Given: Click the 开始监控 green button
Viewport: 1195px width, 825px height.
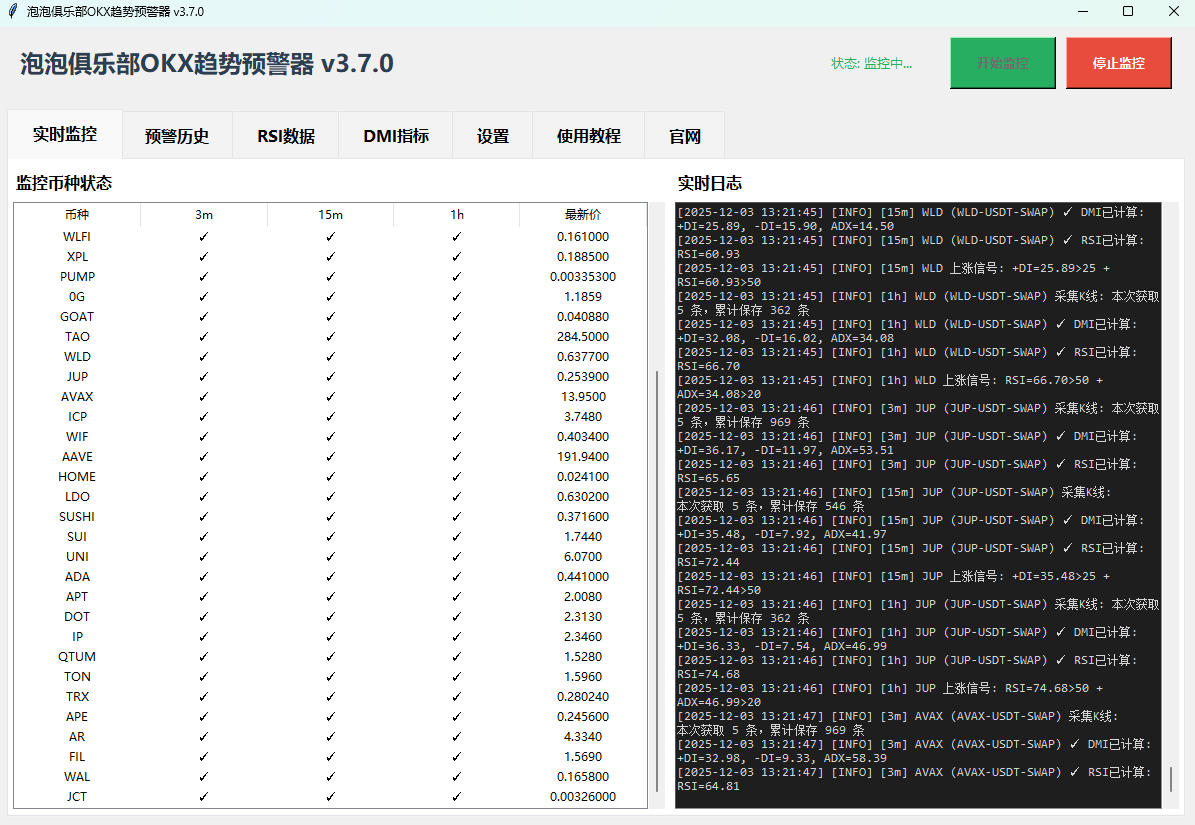Looking at the screenshot, I should (1002, 63).
